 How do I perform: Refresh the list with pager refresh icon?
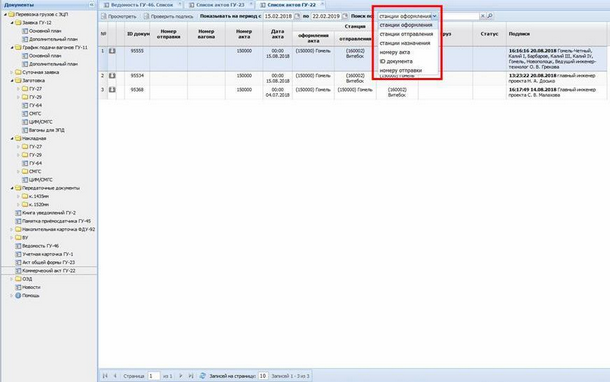pos(202,376)
